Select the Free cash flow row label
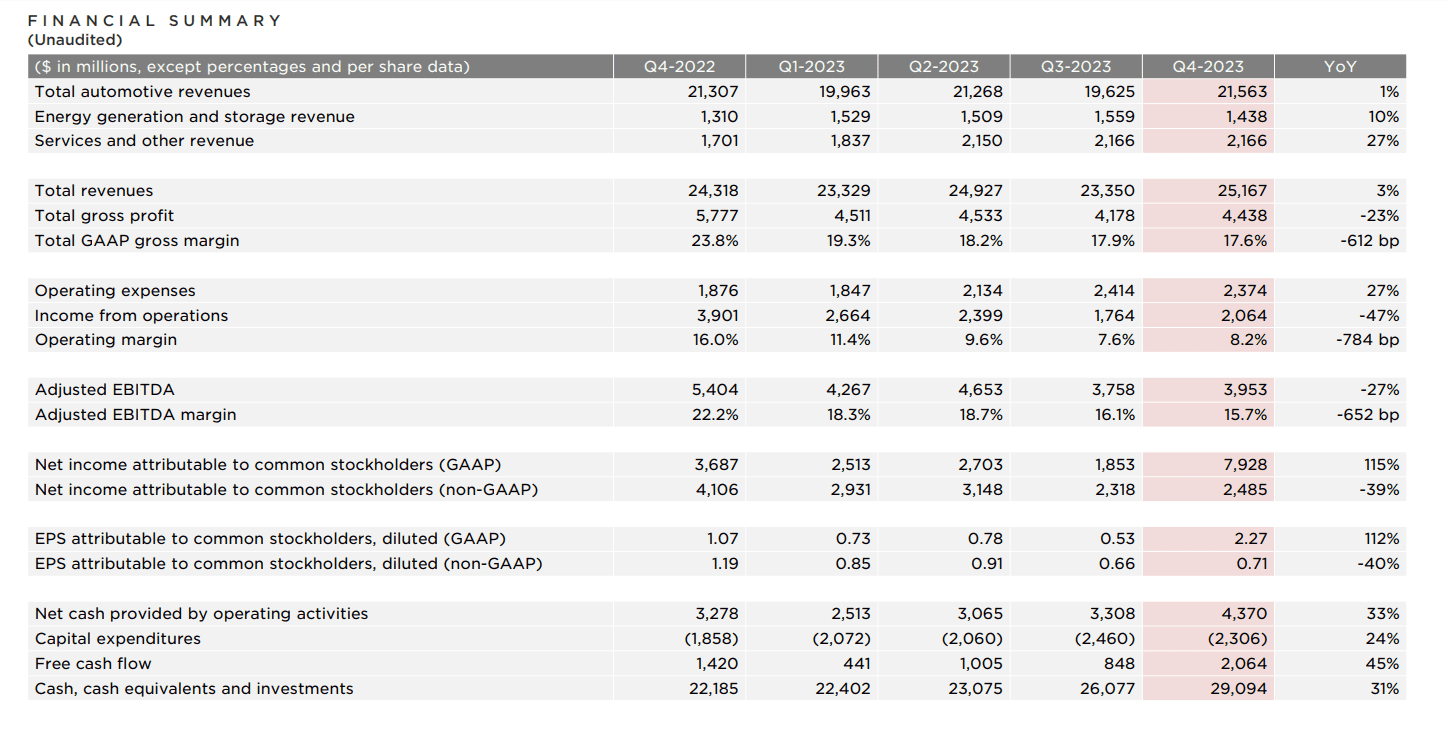The image size is (1447, 731). pos(93,664)
